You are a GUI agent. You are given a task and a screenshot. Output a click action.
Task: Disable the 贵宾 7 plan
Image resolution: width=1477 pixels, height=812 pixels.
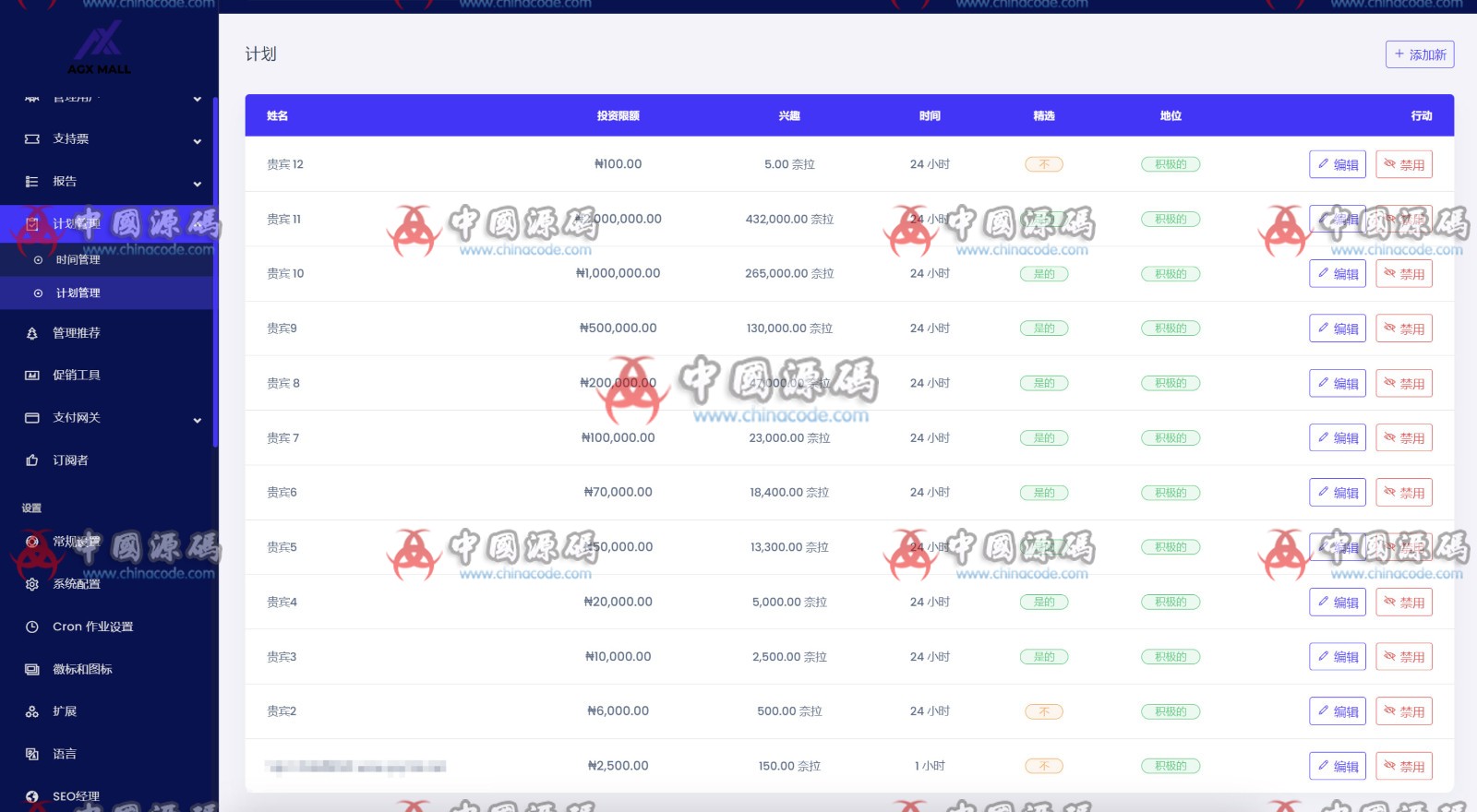(1403, 437)
